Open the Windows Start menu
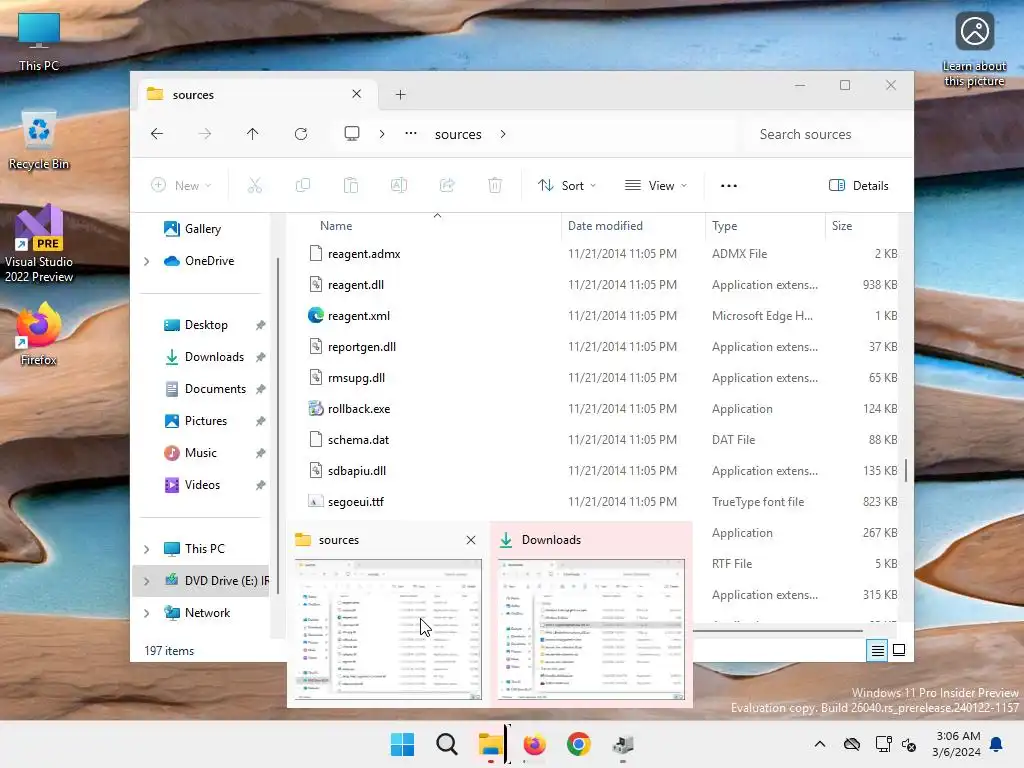The height and width of the screenshot is (768, 1024). click(x=402, y=744)
